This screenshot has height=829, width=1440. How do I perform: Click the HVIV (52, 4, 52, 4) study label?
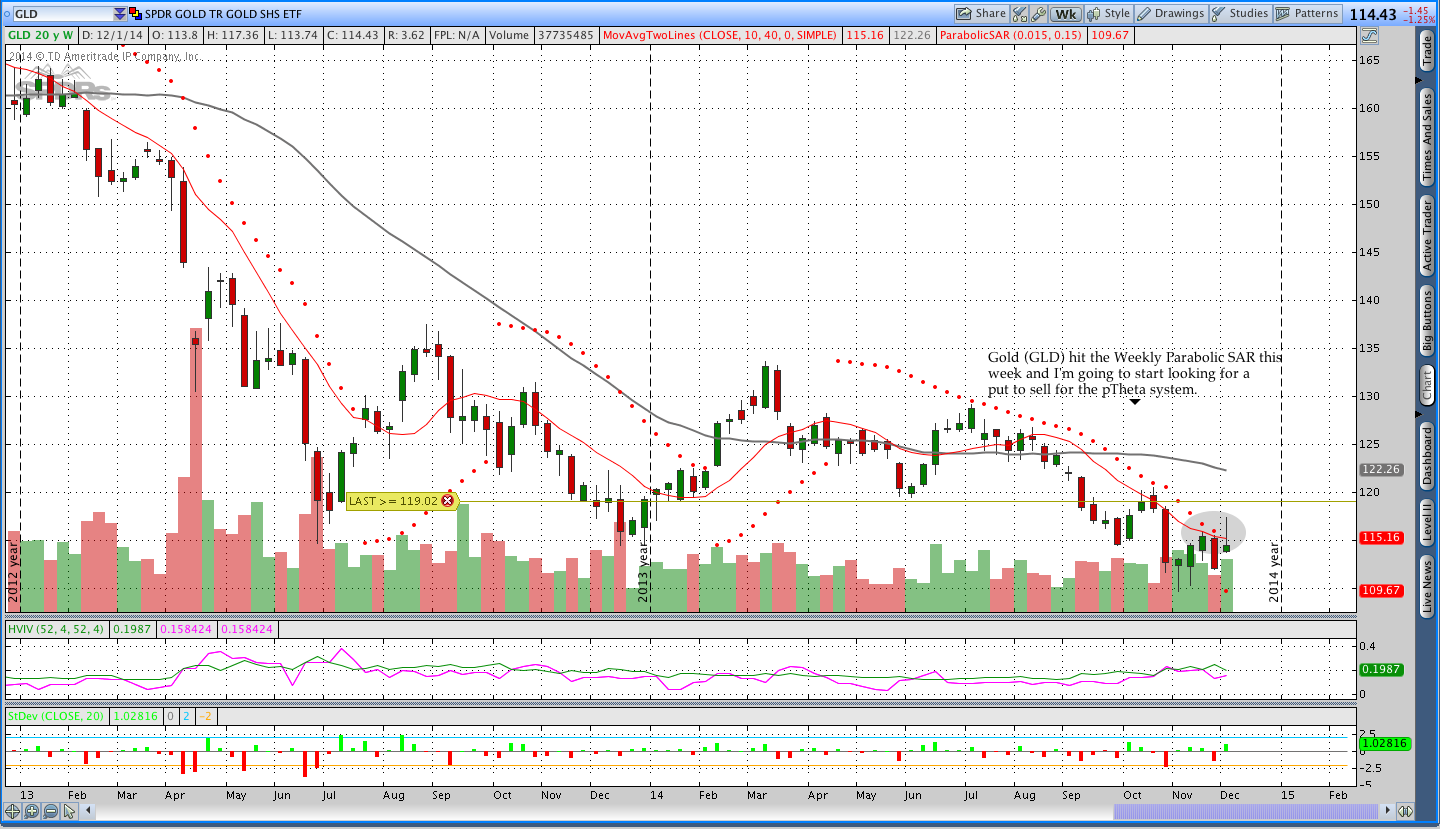pos(56,629)
